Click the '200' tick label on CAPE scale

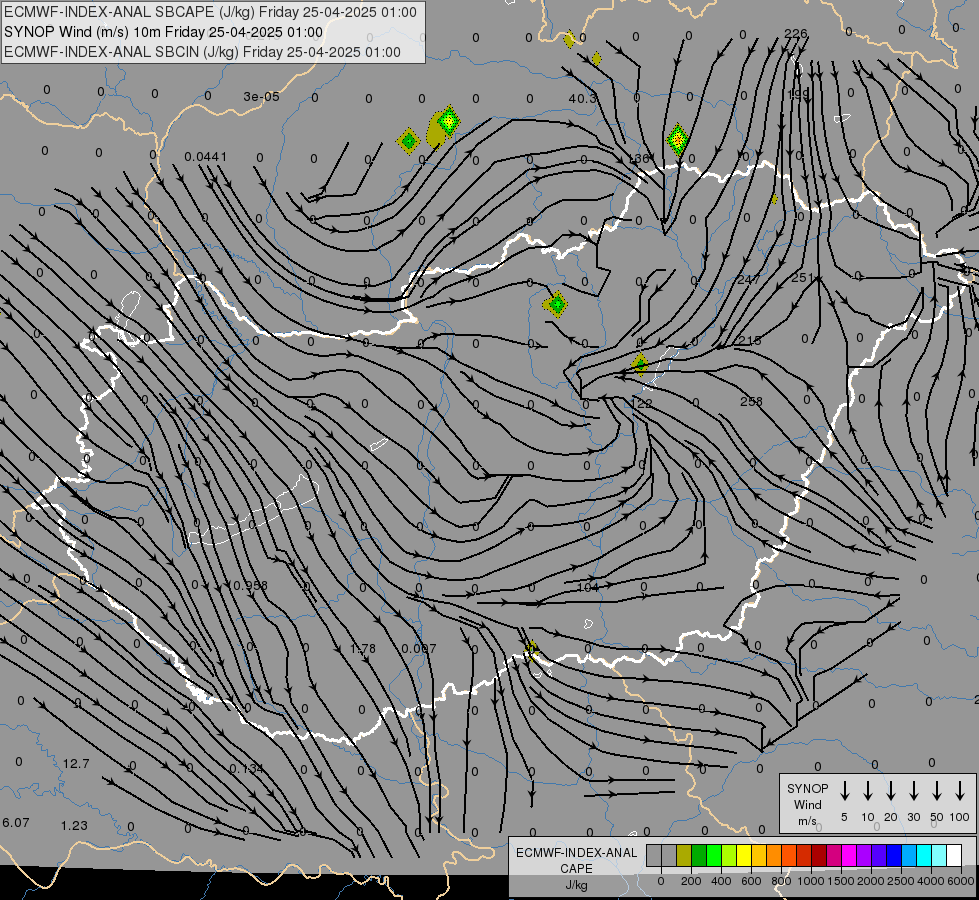tap(691, 881)
